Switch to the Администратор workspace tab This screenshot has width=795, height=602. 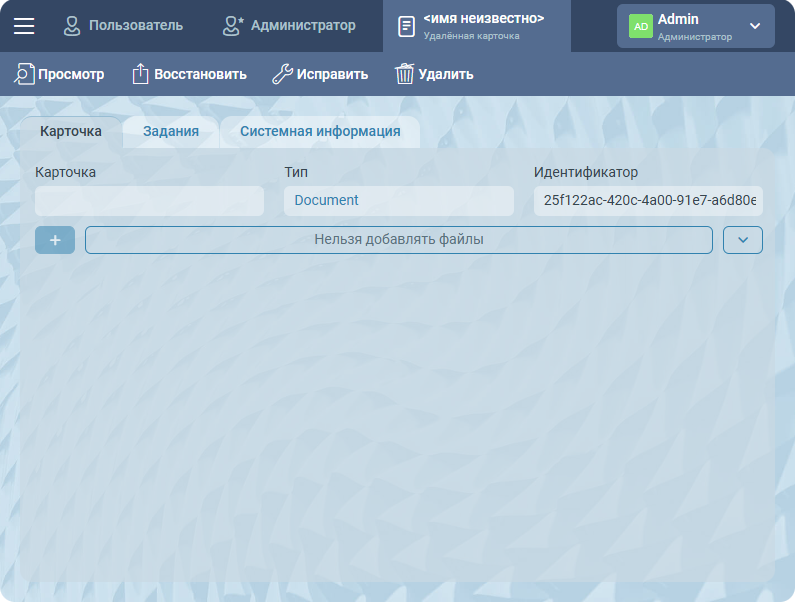[x=289, y=26]
